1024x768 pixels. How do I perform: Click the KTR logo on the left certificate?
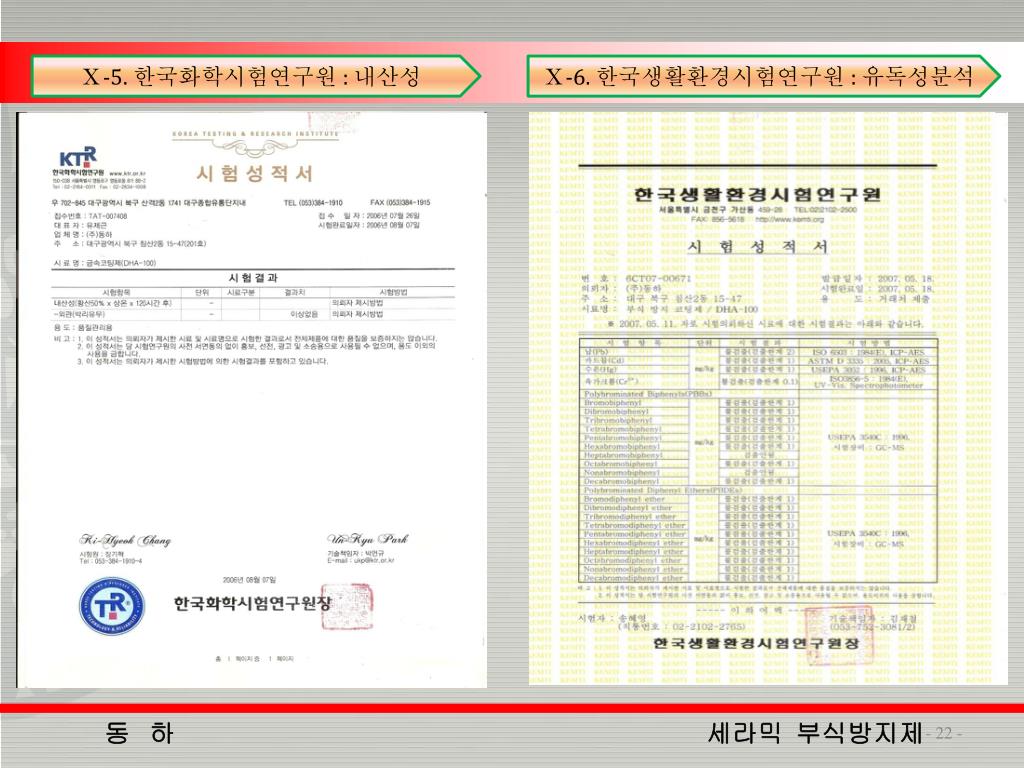coord(78,157)
